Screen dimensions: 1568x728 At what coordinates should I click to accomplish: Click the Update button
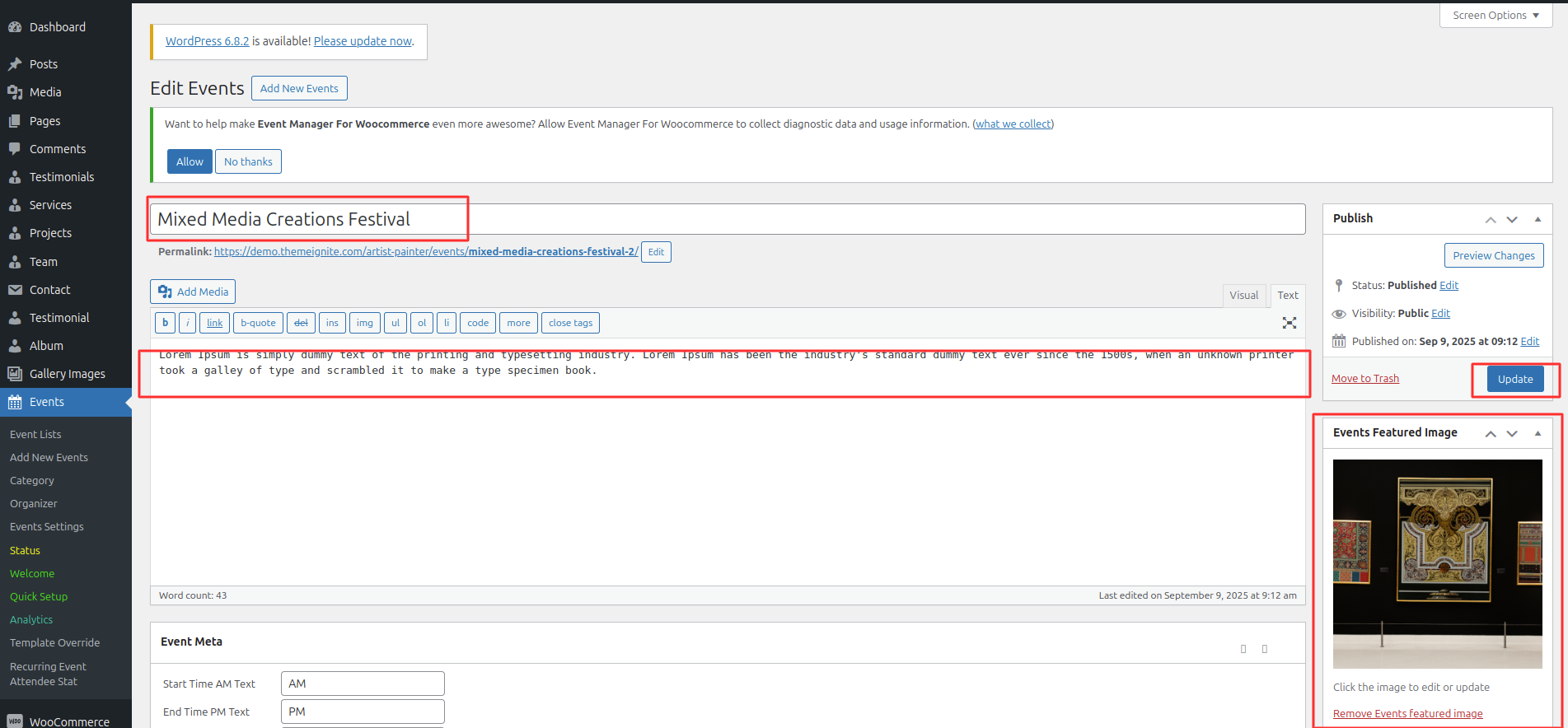click(1514, 379)
